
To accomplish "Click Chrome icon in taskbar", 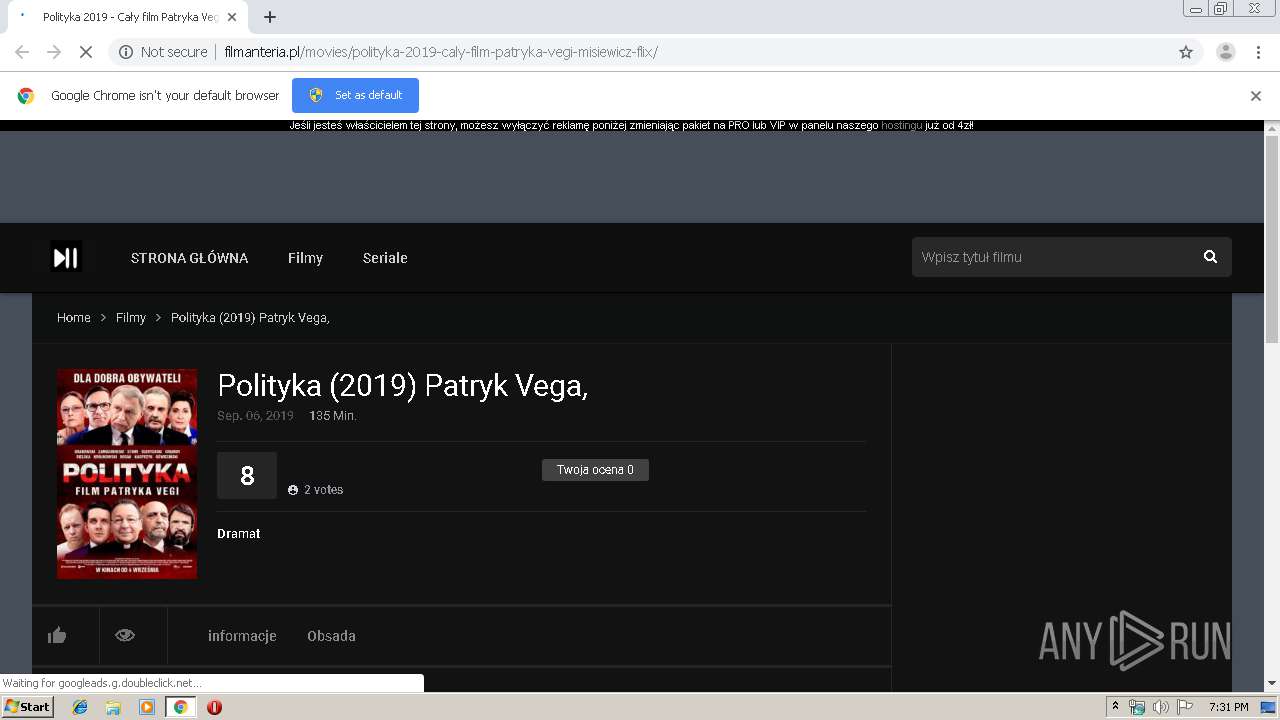I will 180,707.
